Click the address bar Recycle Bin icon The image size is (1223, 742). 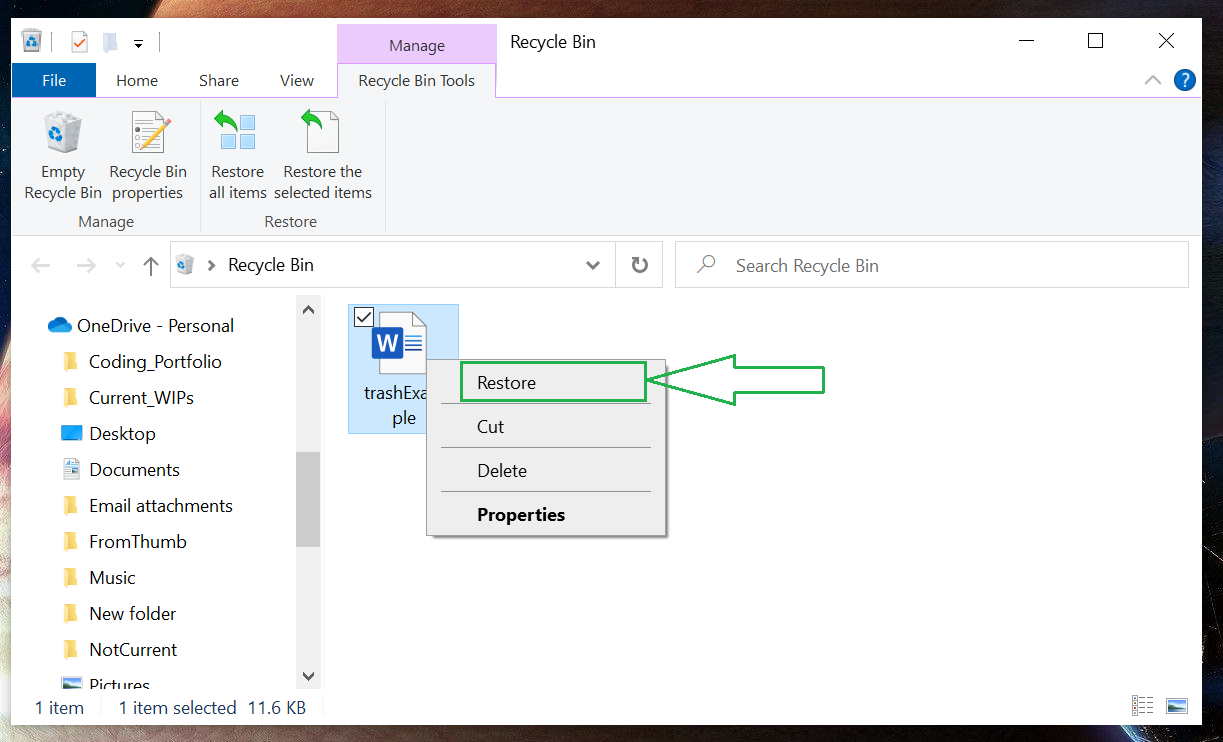[x=185, y=265]
